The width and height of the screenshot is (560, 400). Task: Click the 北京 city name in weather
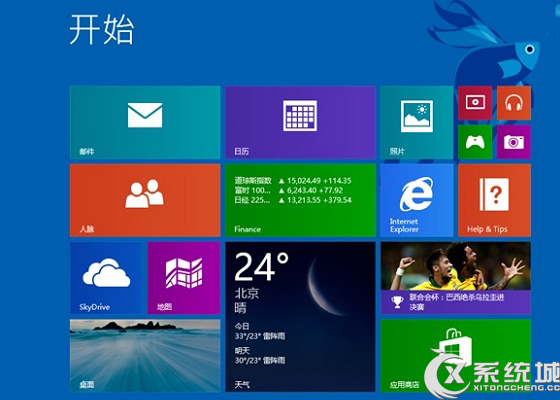click(x=246, y=294)
